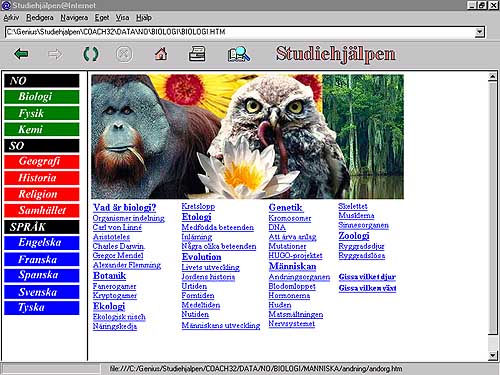
Task: Click the address path input field
Action: (240, 32)
